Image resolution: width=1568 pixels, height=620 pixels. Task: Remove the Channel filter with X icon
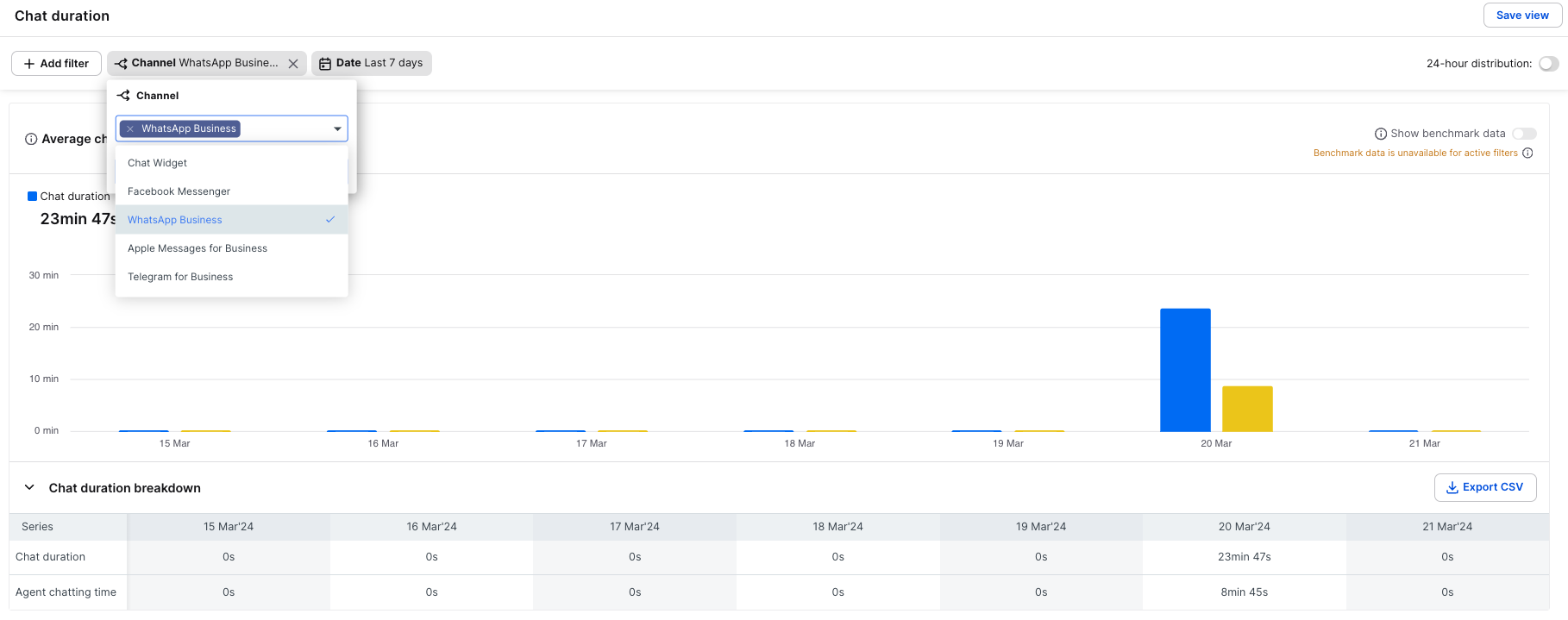pos(293,64)
